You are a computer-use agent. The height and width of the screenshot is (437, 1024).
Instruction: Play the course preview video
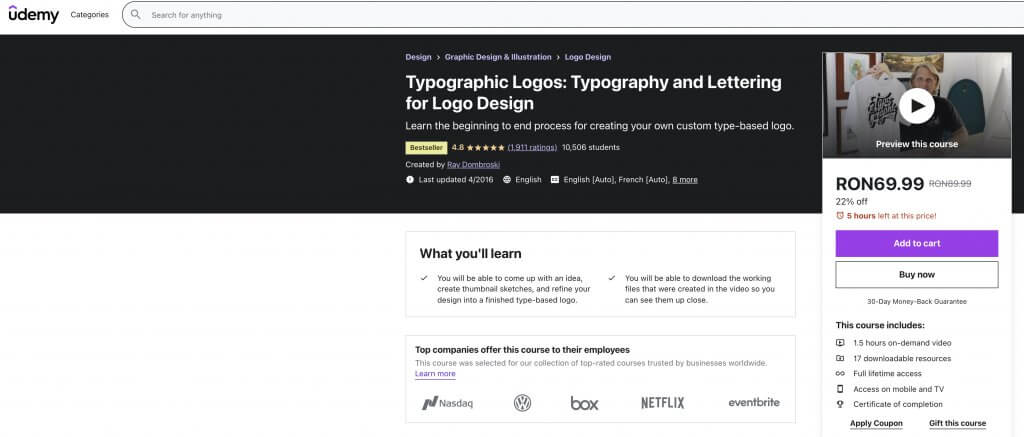916,106
